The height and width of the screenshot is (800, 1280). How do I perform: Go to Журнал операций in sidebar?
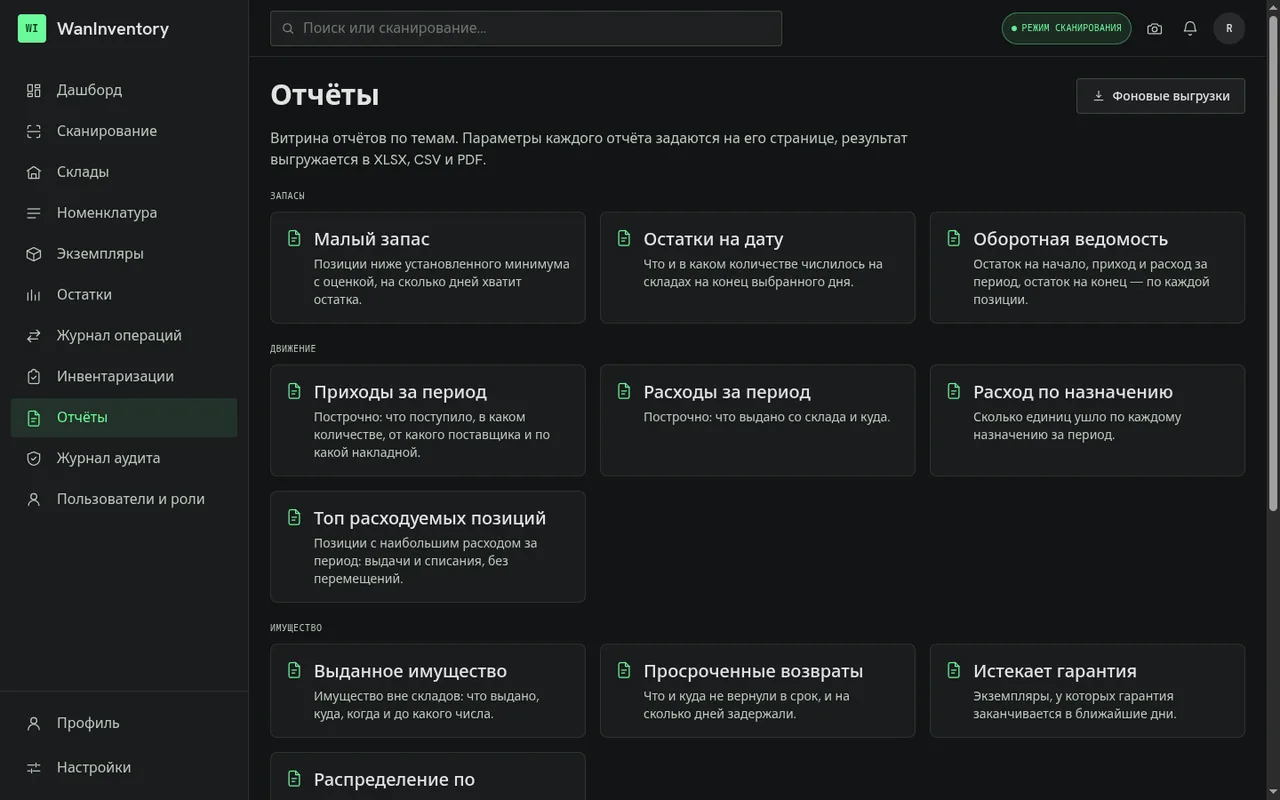coord(124,336)
